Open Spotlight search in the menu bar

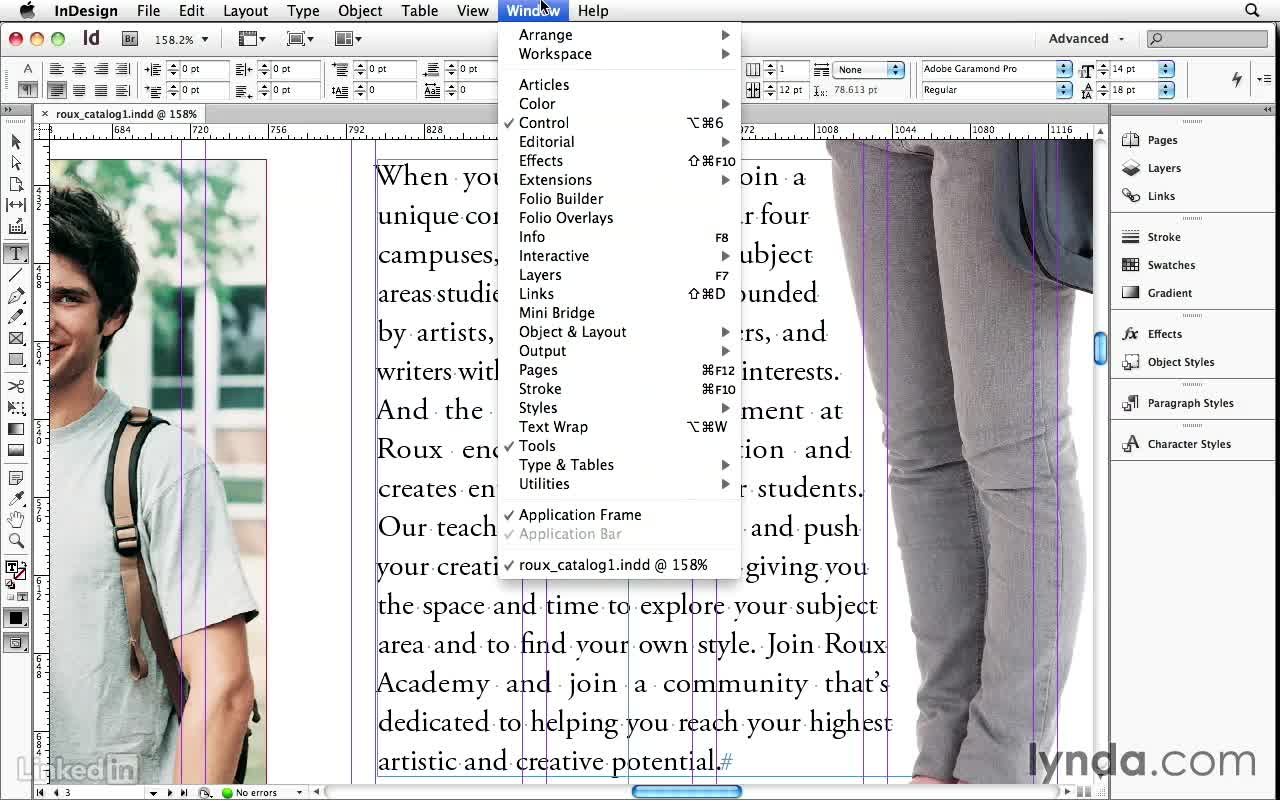click(1252, 11)
